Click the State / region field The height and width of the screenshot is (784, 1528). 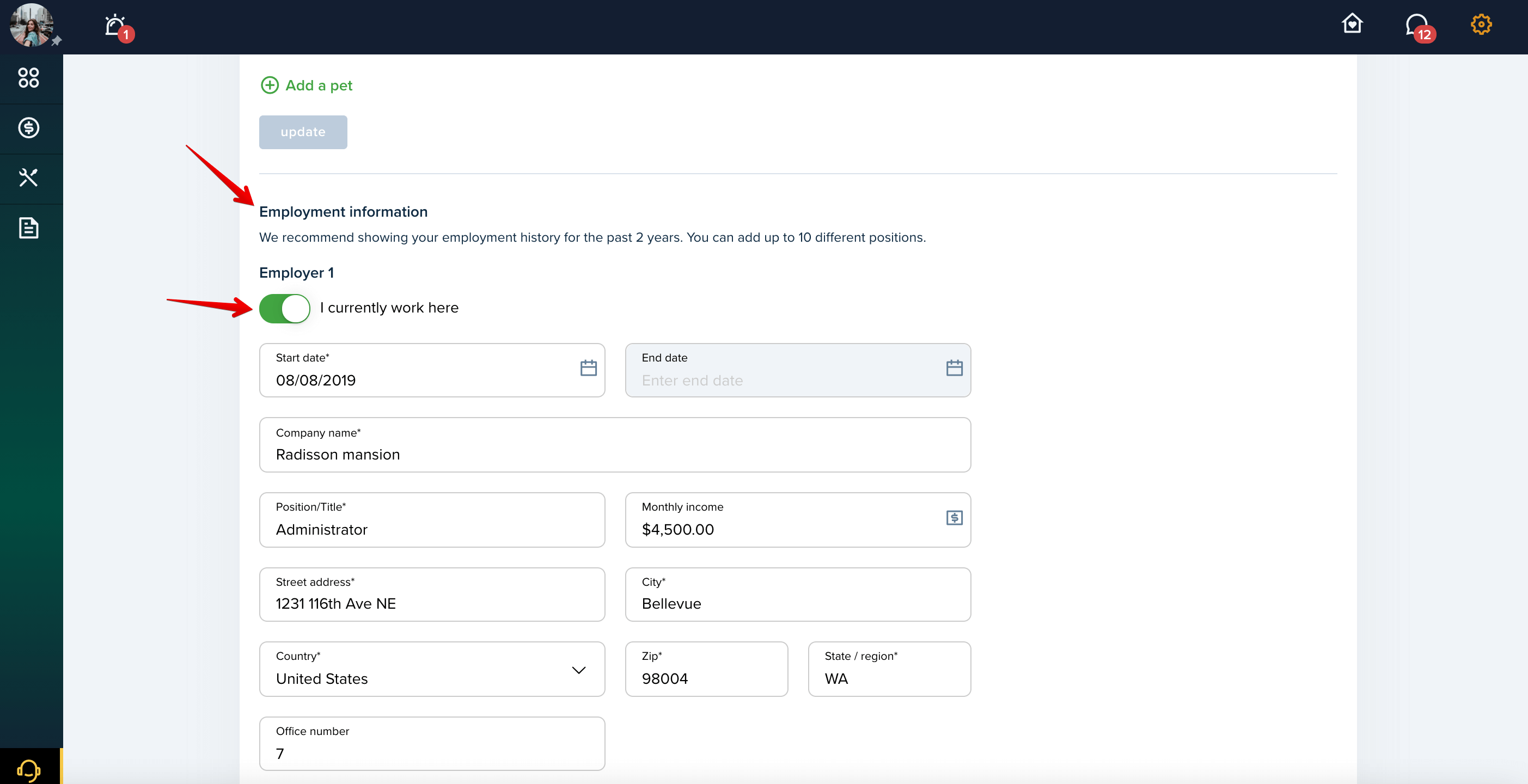click(889, 669)
